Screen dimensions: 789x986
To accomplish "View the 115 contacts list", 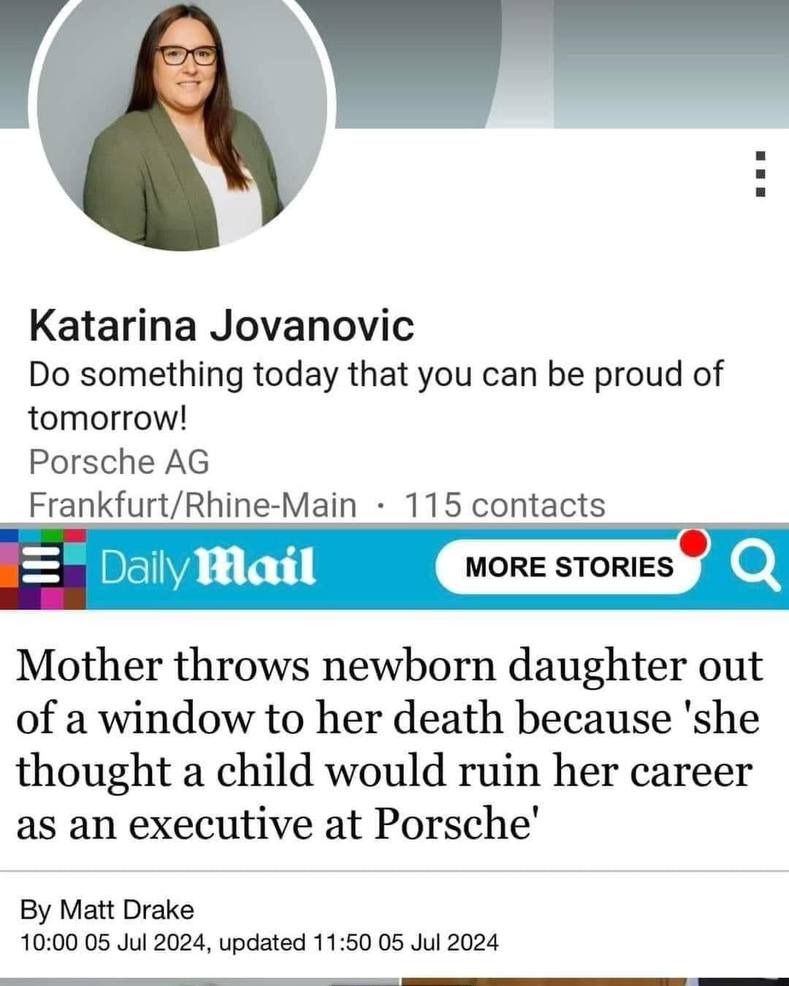I will pos(504,505).
